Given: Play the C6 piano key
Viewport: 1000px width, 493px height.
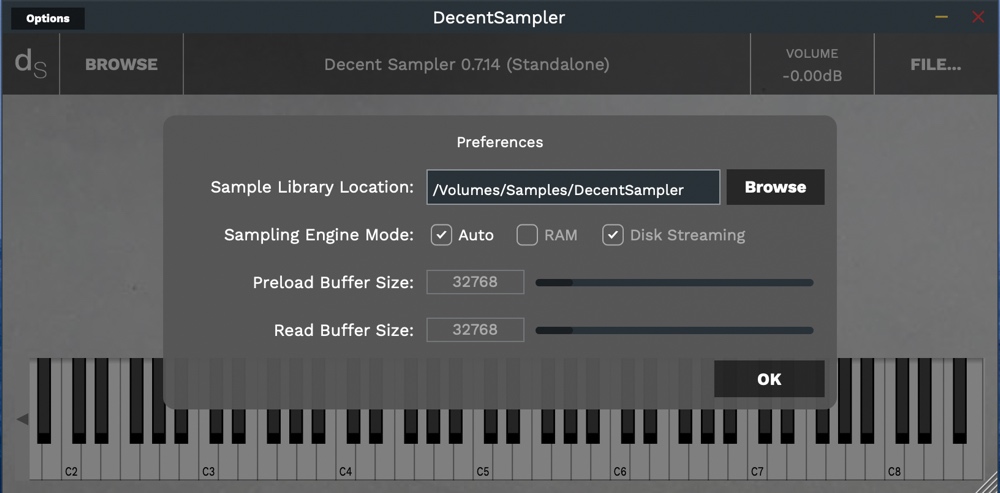Looking at the screenshot, I should 619,462.
